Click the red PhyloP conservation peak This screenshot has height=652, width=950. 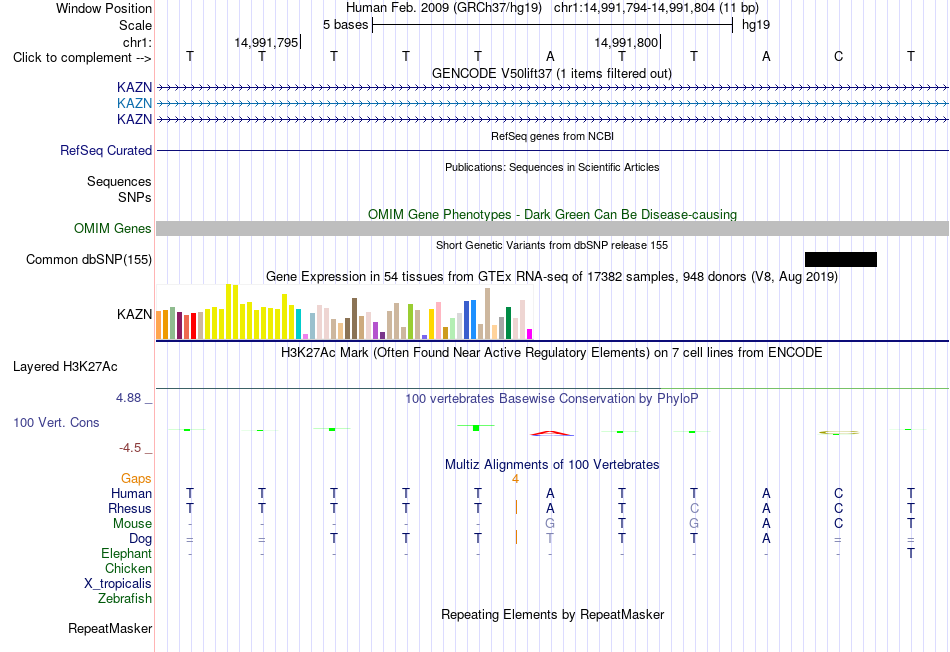click(x=551, y=433)
